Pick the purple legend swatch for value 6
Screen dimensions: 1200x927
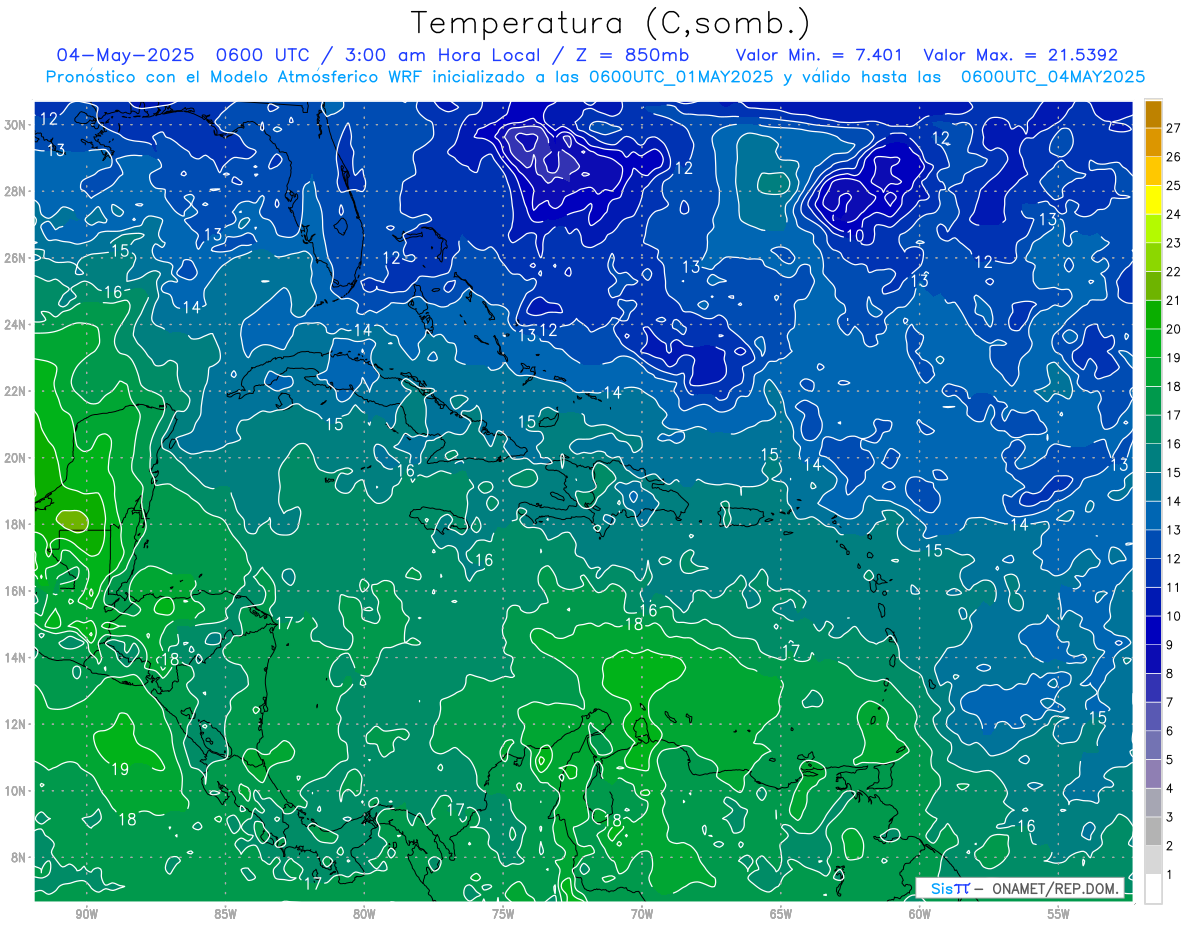tap(1153, 717)
